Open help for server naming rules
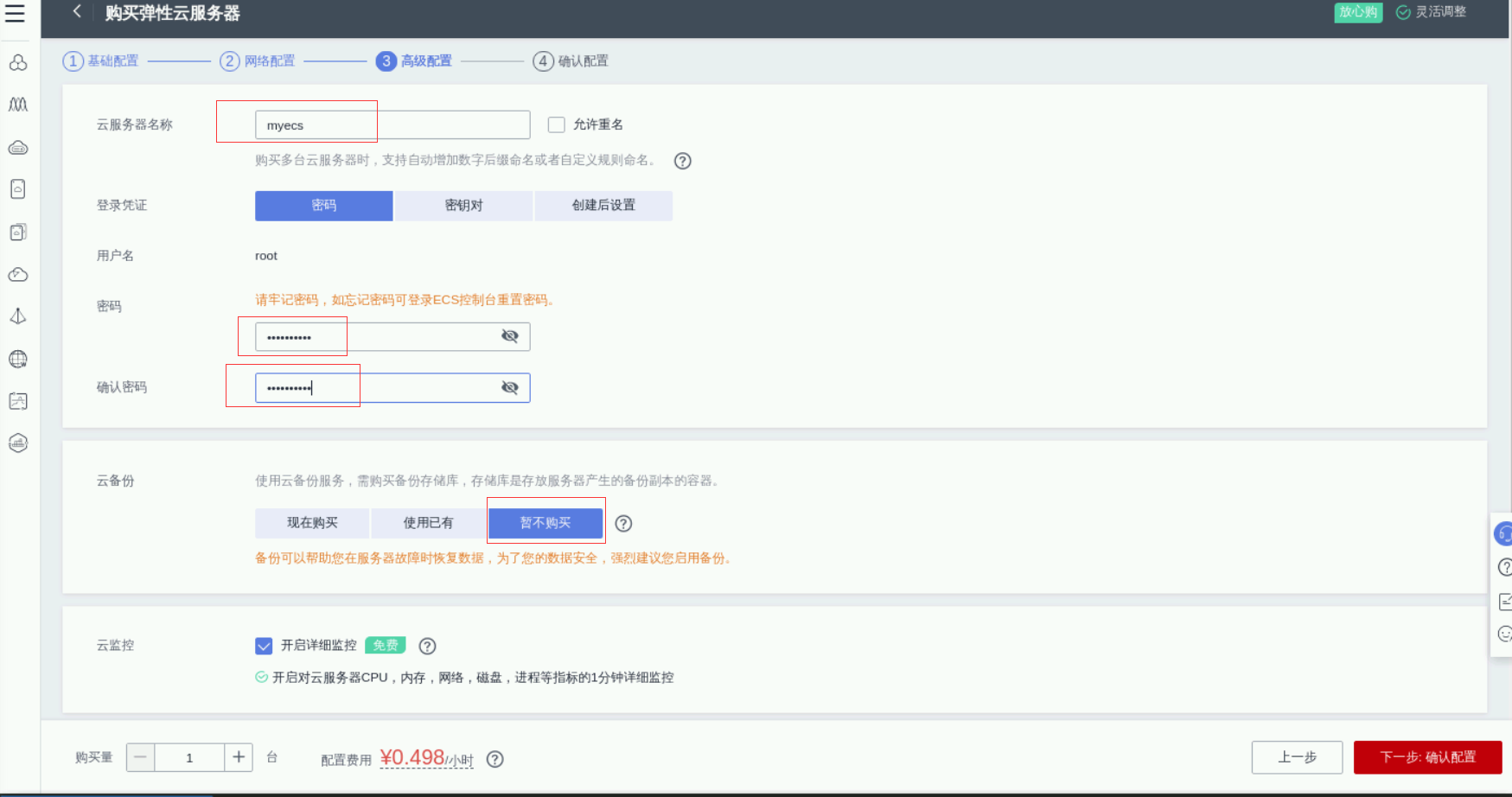The height and width of the screenshot is (797, 1512). point(683,161)
